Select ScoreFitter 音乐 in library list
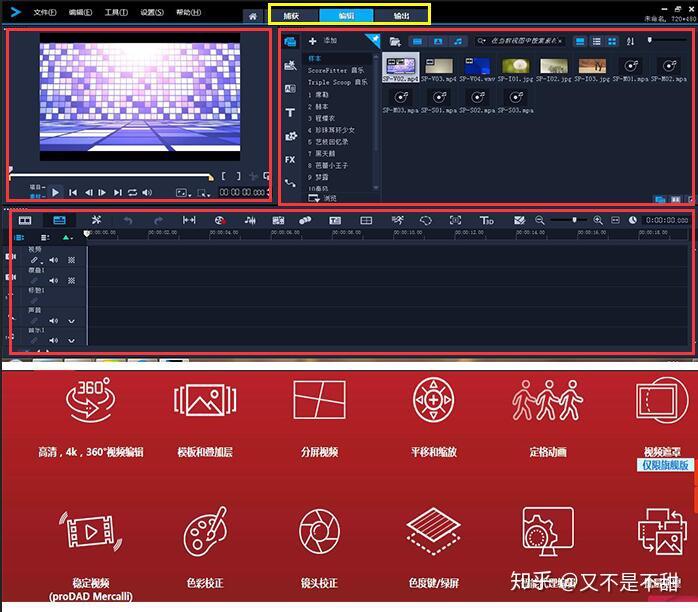 coord(336,70)
